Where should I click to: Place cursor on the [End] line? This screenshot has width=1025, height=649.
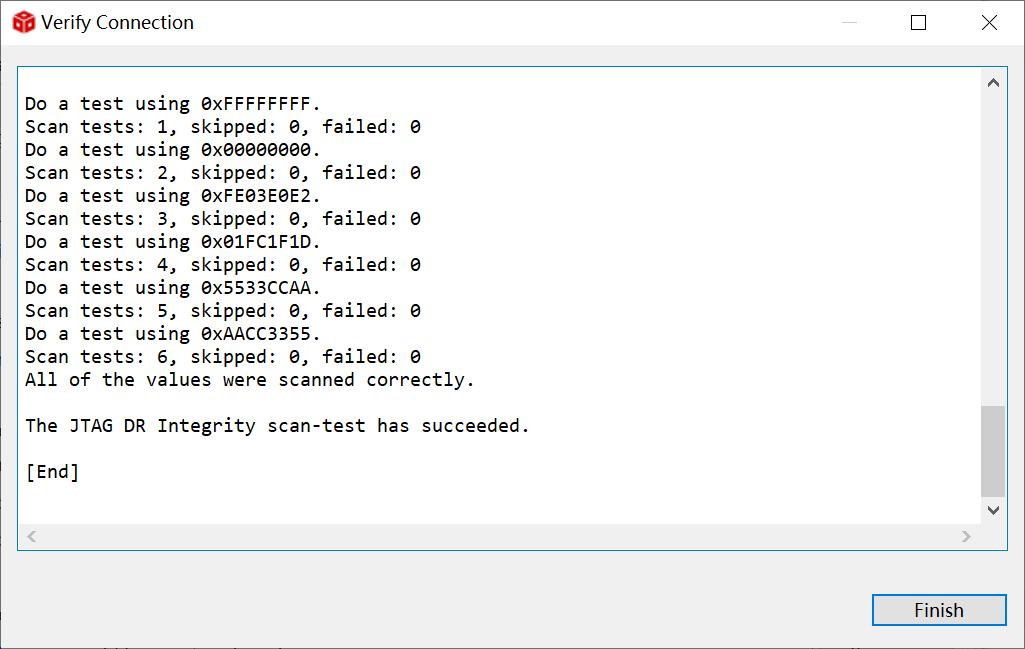52,472
